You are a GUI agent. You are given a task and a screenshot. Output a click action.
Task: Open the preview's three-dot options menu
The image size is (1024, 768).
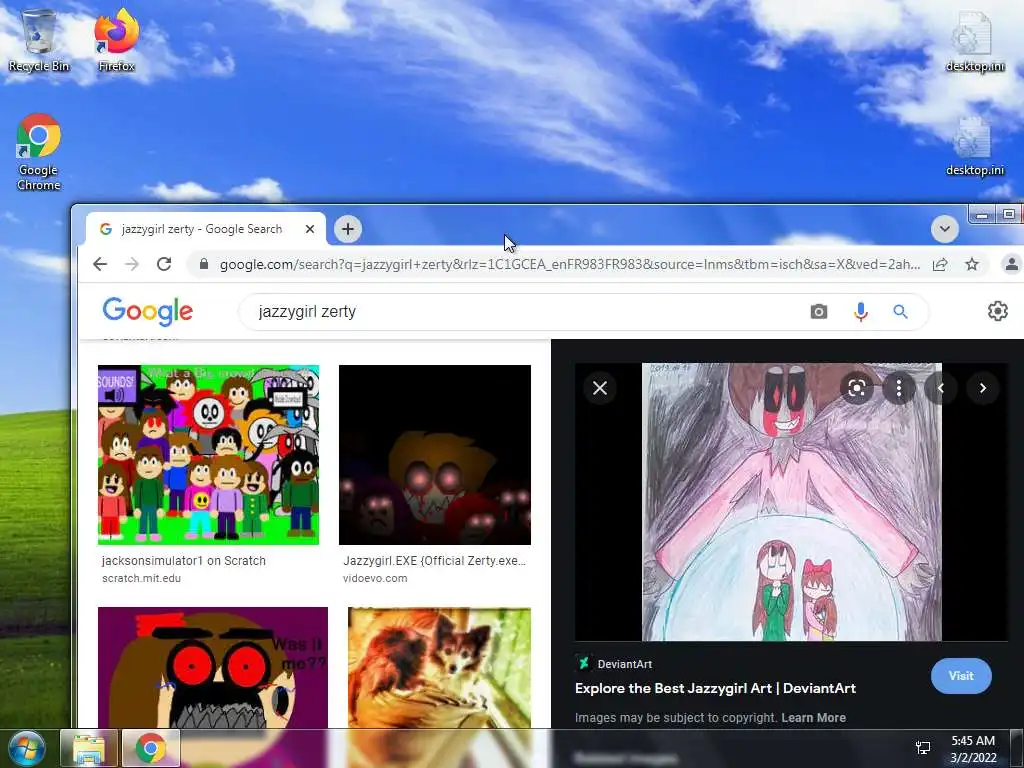point(899,388)
